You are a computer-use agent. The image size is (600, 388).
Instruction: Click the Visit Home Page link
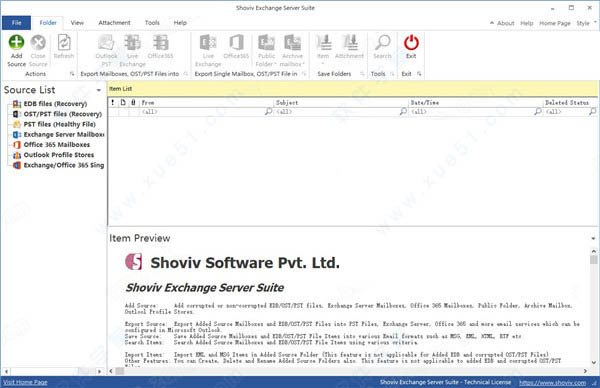click(25, 382)
